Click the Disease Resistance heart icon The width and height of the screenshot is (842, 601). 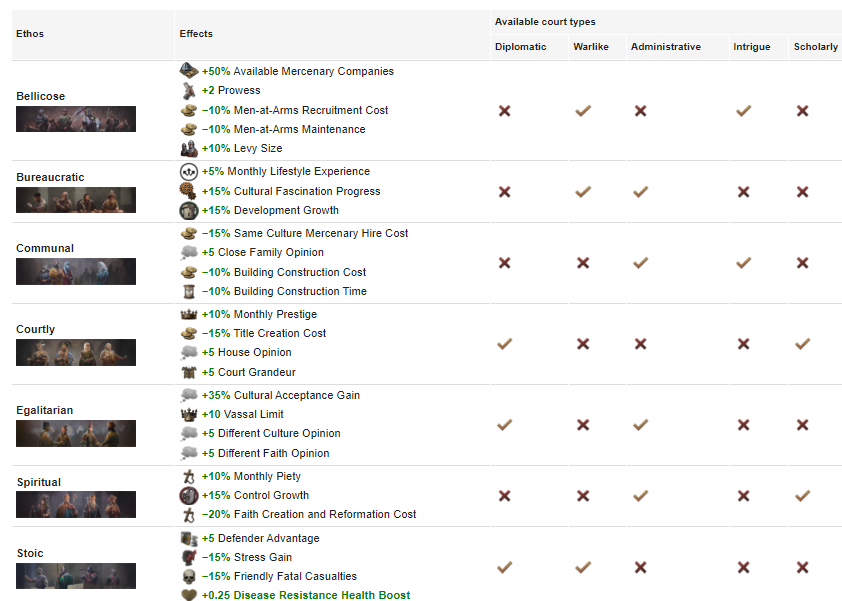tap(189, 595)
